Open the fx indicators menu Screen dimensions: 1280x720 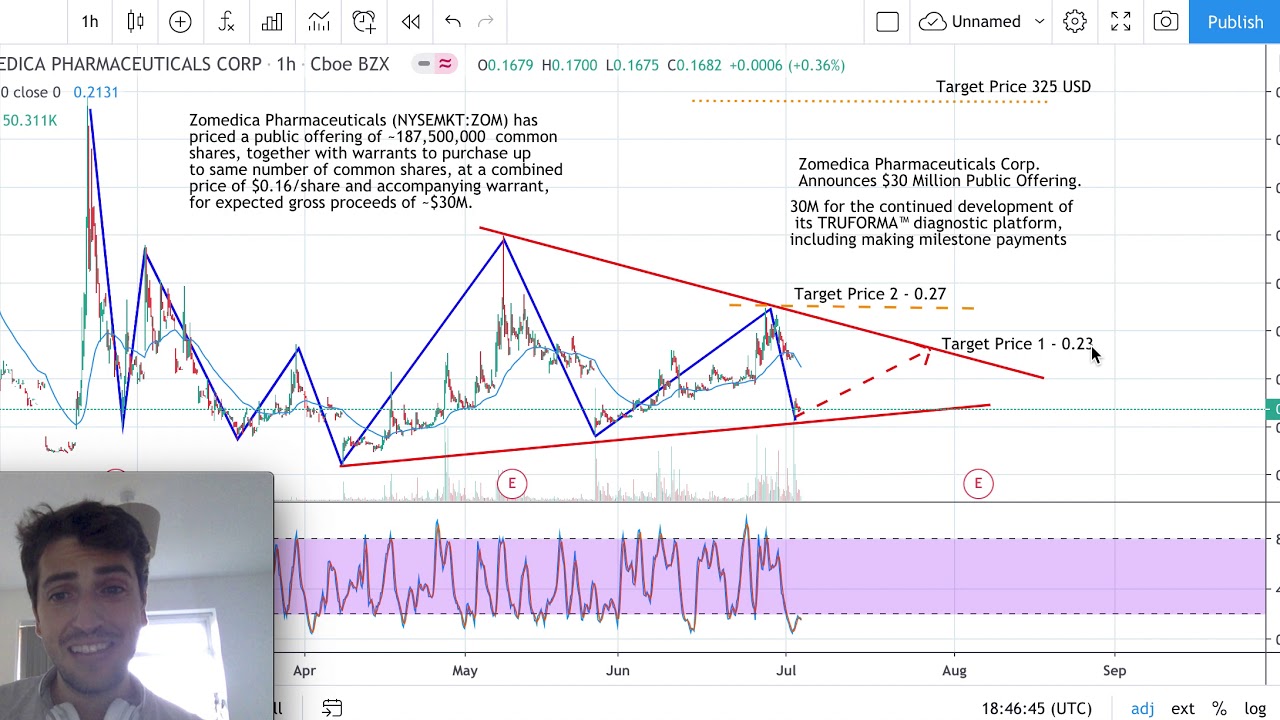click(x=226, y=21)
